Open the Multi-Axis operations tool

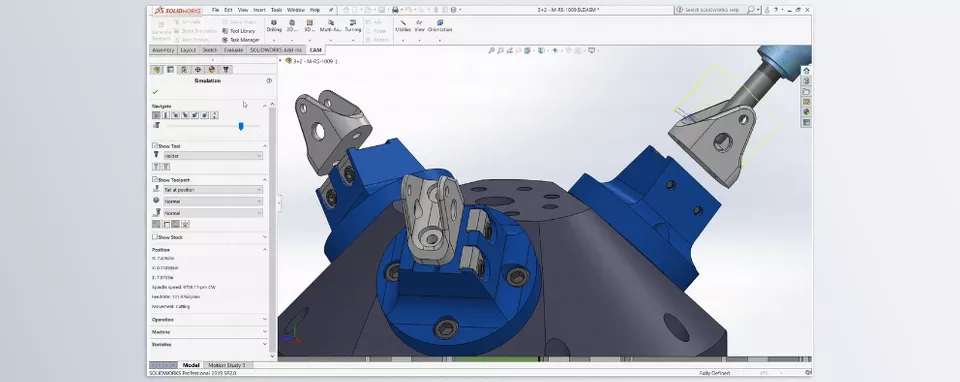[x=331, y=26]
